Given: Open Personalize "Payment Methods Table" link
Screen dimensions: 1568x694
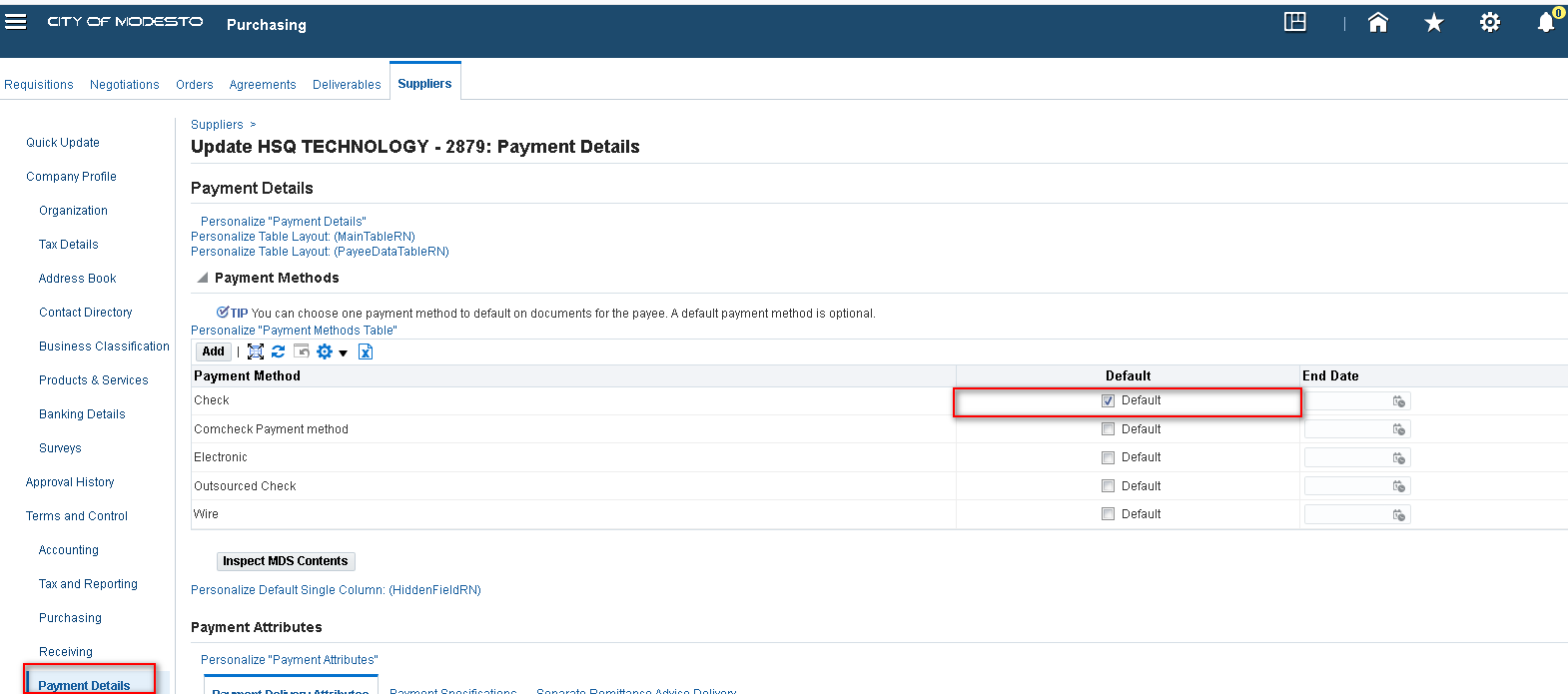Looking at the screenshot, I should click(x=294, y=331).
